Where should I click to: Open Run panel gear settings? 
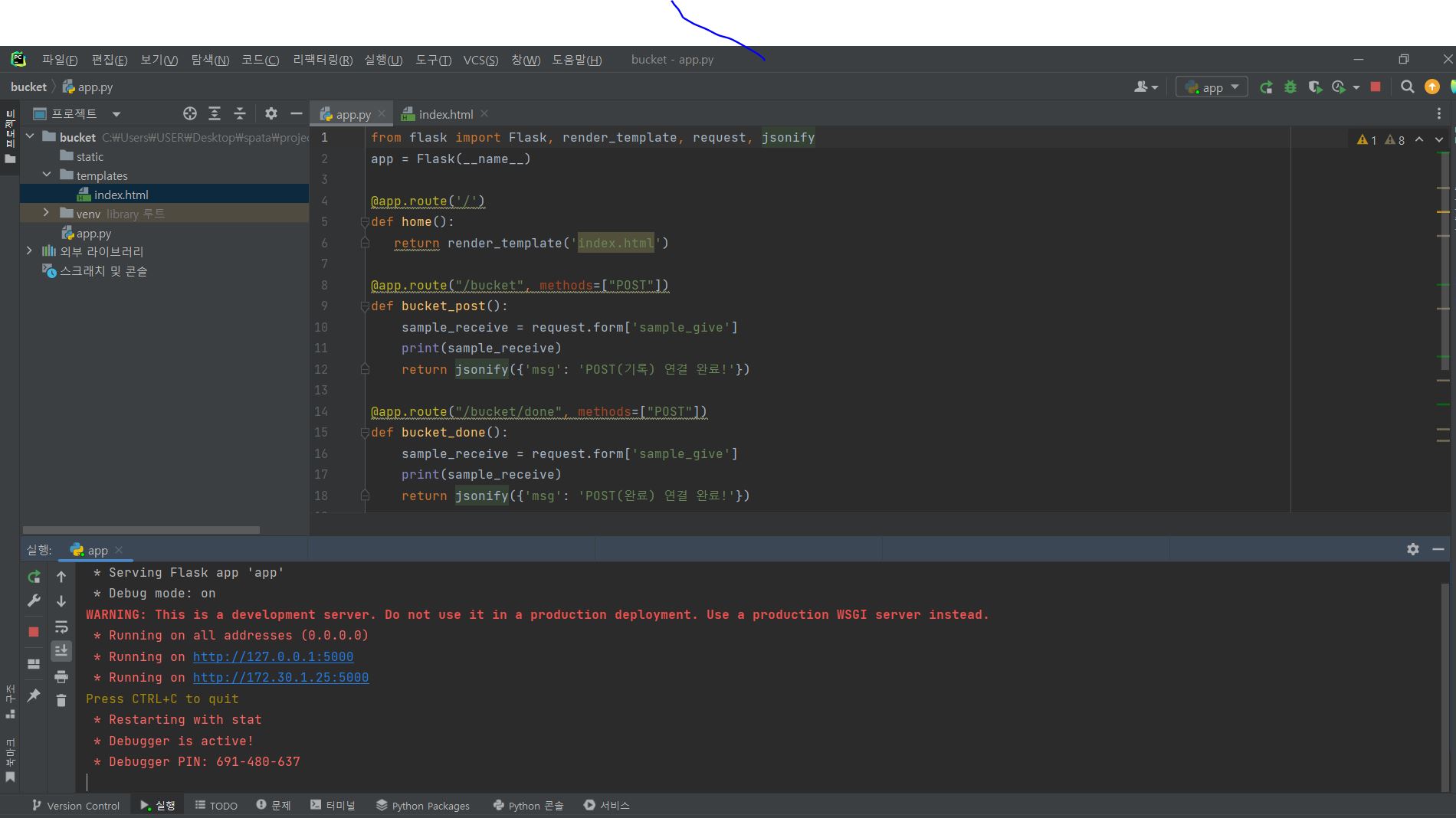[x=1413, y=549]
